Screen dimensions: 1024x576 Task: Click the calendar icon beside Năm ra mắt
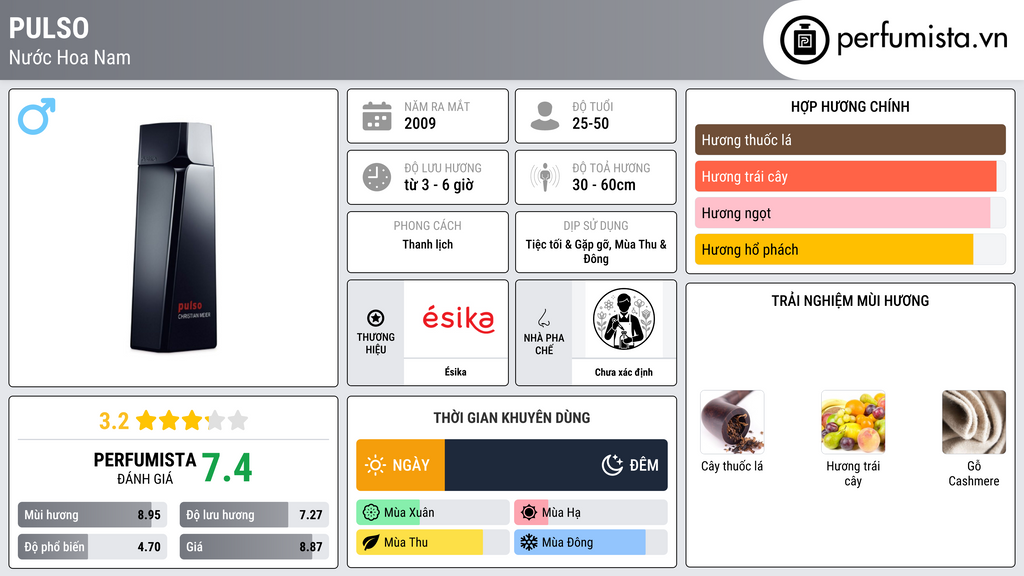[x=377, y=116]
